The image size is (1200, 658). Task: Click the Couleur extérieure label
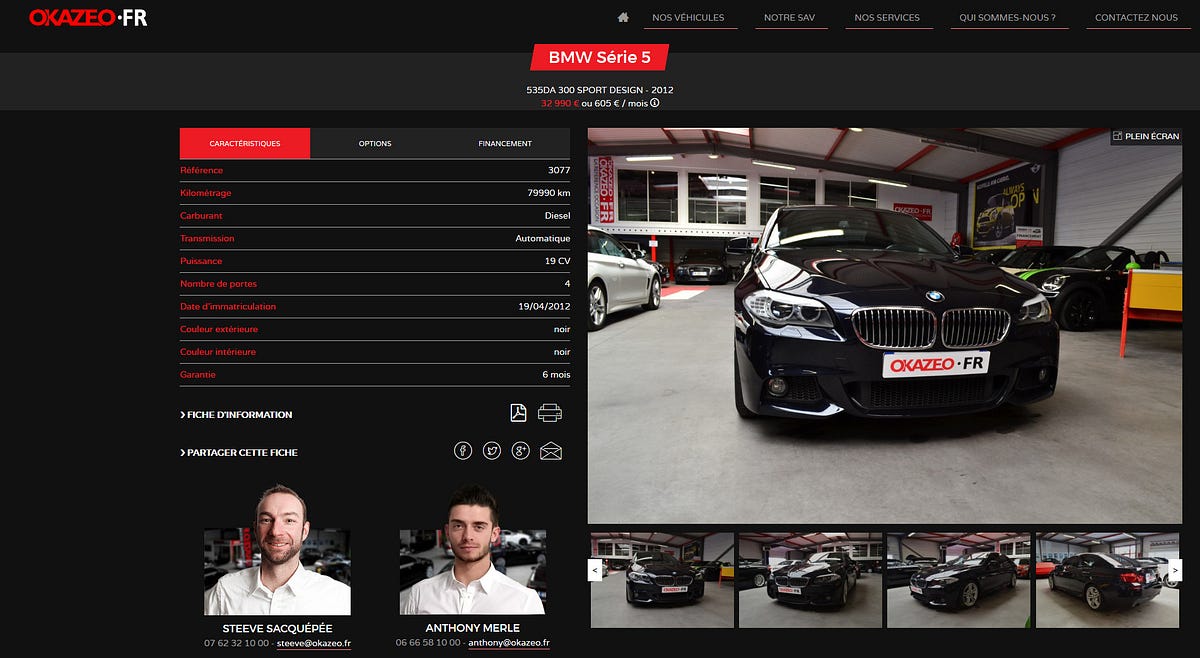pyautogui.click(x=219, y=329)
